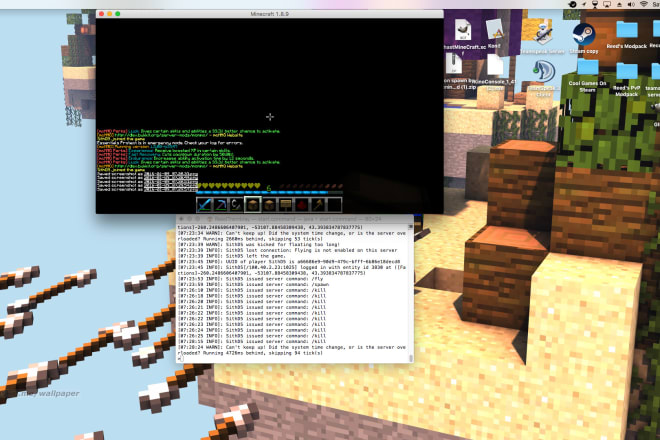
Task: Click the goblet menu bar icon
Action: click(x=595, y=4)
